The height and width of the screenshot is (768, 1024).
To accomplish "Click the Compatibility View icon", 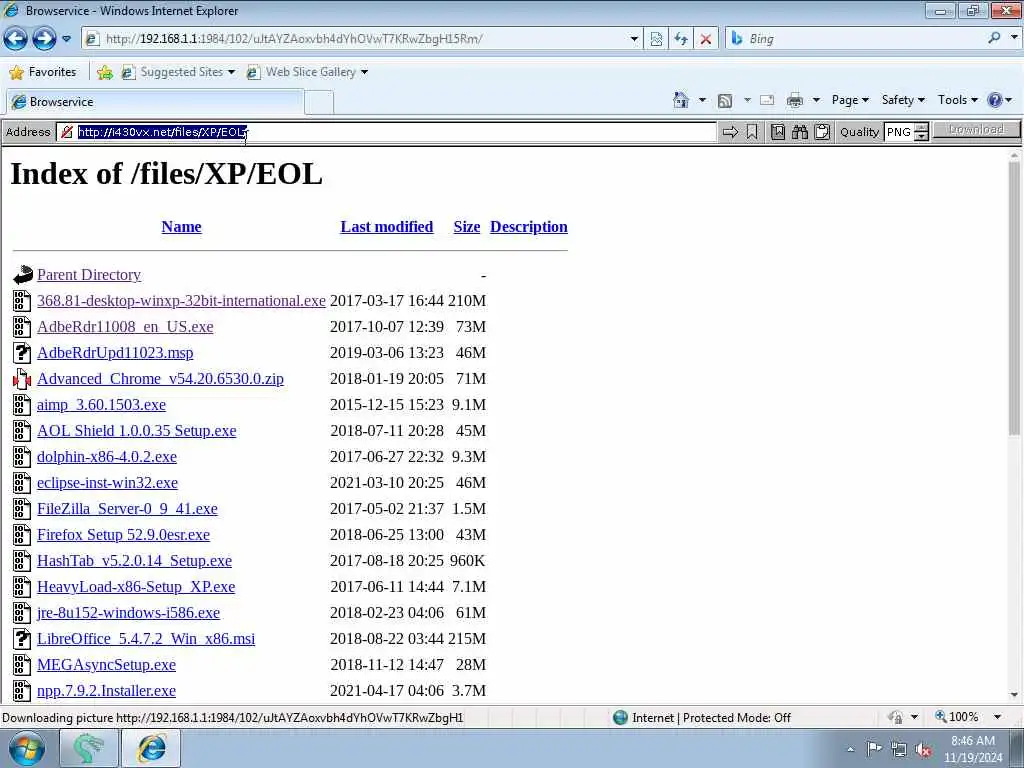I will (x=656, y=39).
